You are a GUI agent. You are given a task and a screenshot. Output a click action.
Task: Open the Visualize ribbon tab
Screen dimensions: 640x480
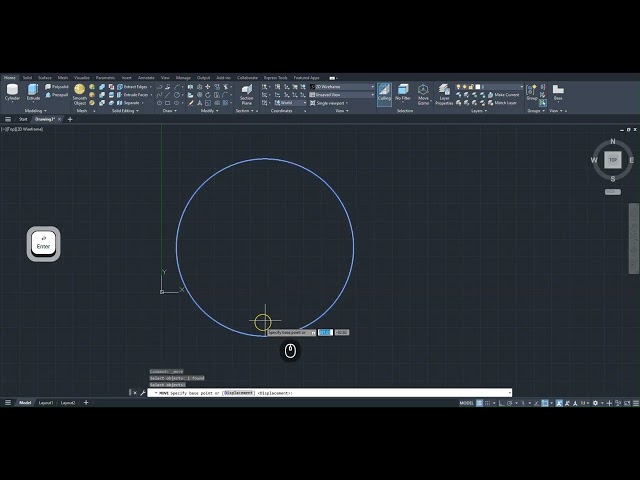point(82,78)
